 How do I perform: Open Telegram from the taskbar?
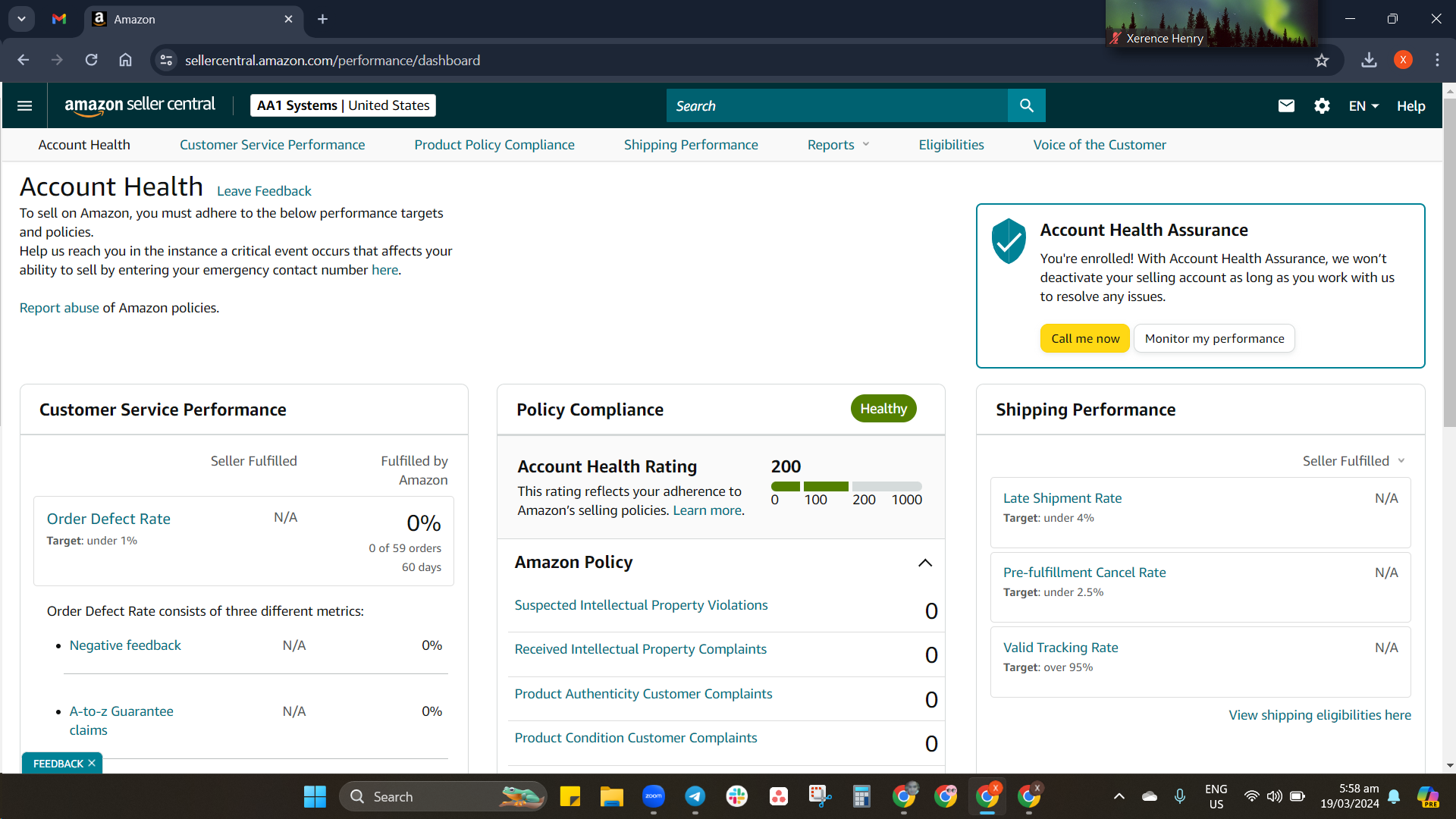tap(695, 796)
